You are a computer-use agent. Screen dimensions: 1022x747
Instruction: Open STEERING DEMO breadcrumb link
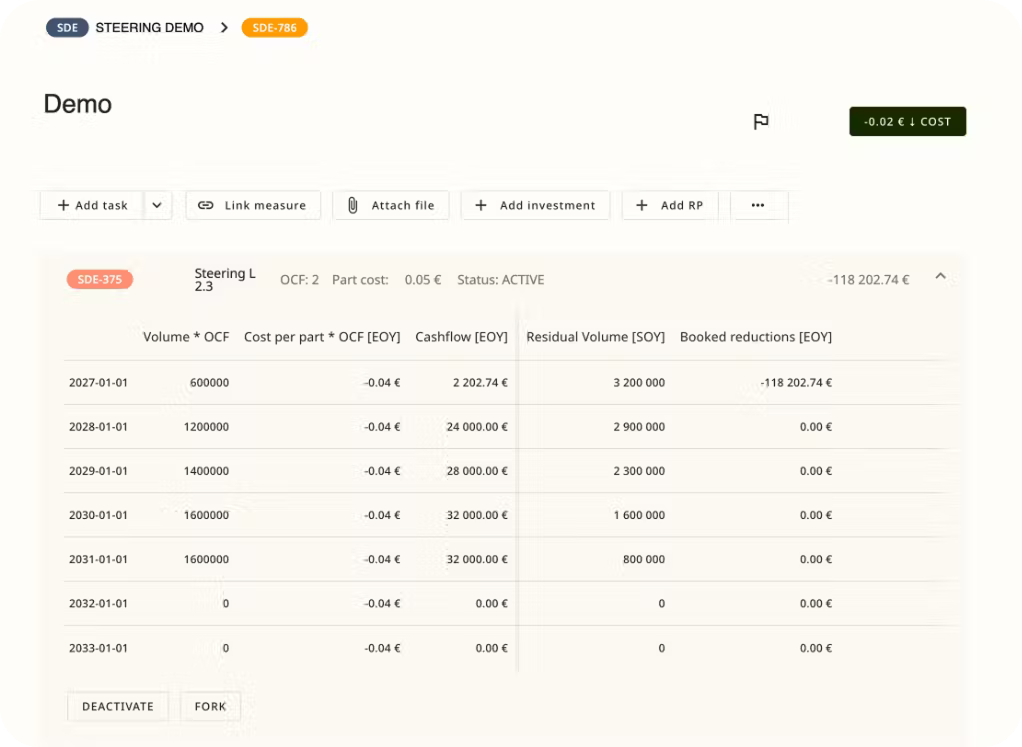coord(149,28)
